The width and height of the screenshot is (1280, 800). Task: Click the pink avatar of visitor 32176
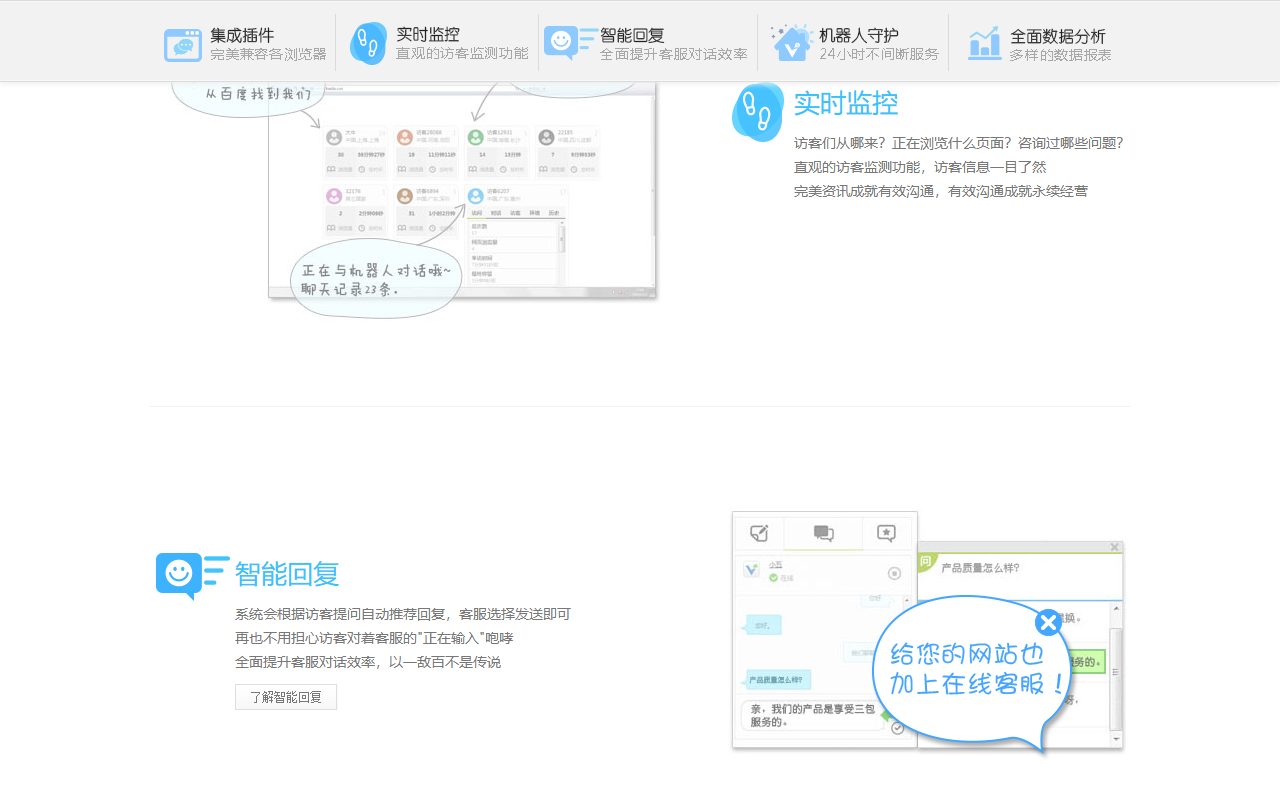point(334,196)
